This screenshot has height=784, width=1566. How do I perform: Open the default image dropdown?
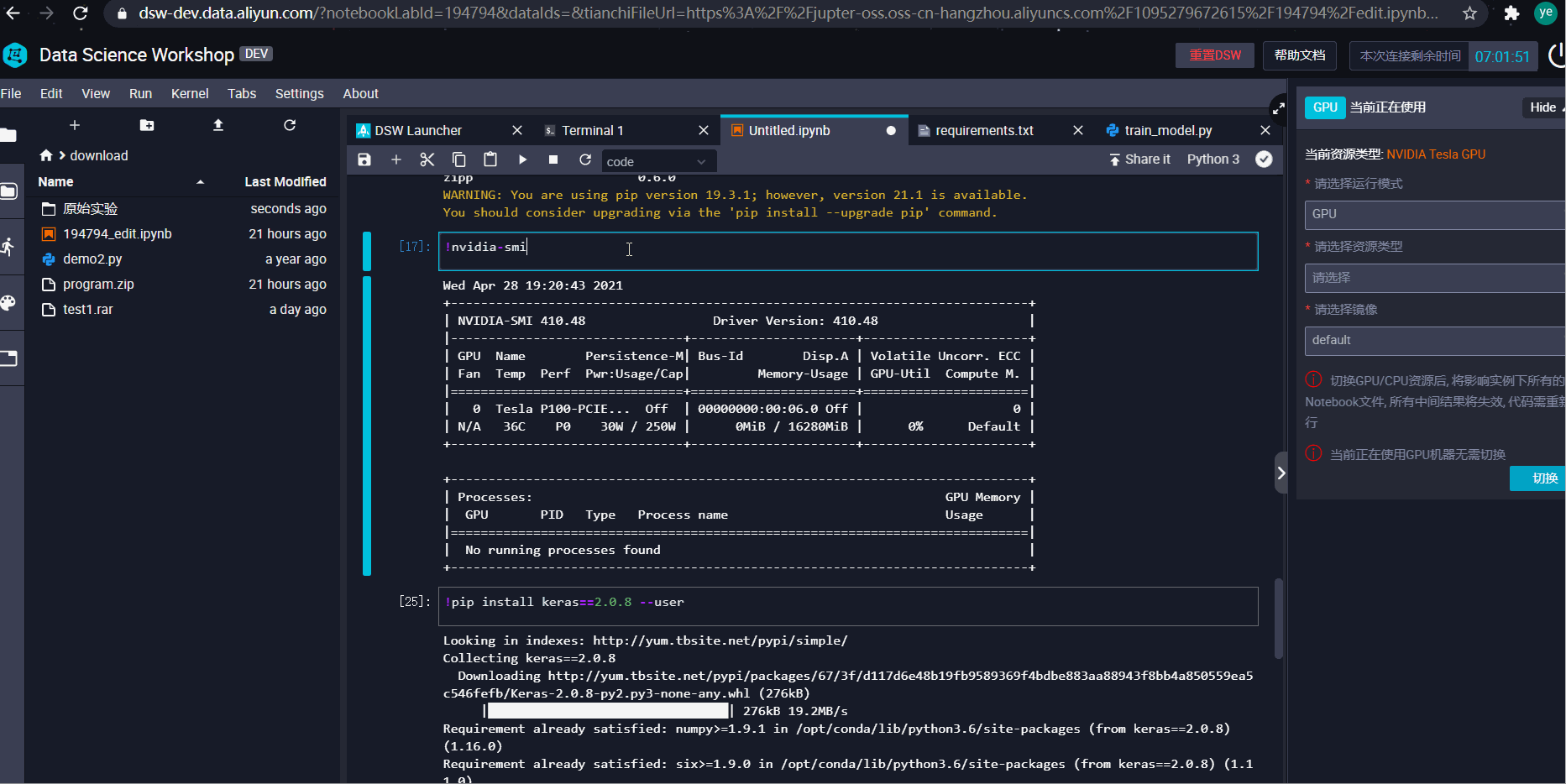coord(1435,341)
